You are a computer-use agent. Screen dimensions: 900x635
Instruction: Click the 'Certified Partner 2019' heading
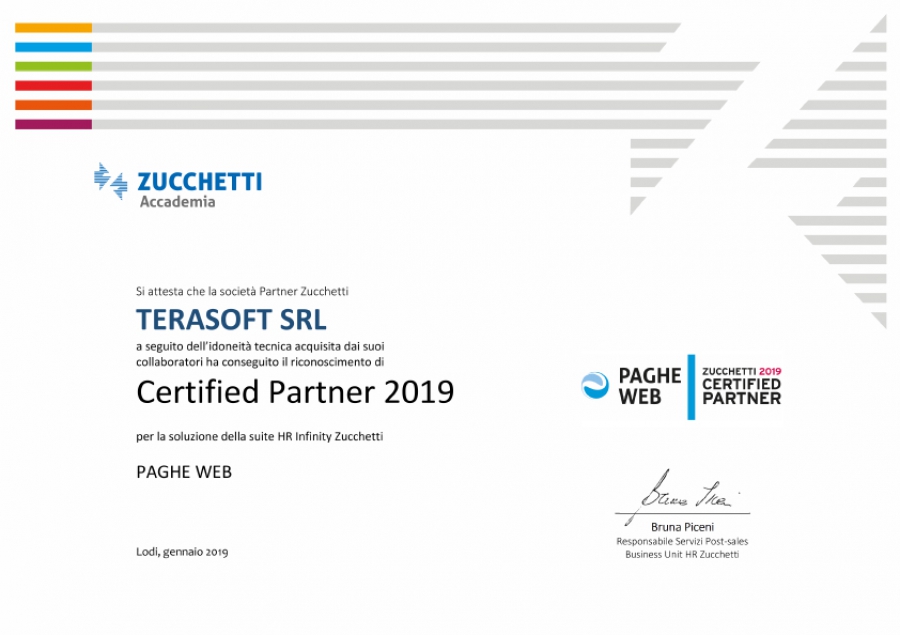click(x=295, y=392)
